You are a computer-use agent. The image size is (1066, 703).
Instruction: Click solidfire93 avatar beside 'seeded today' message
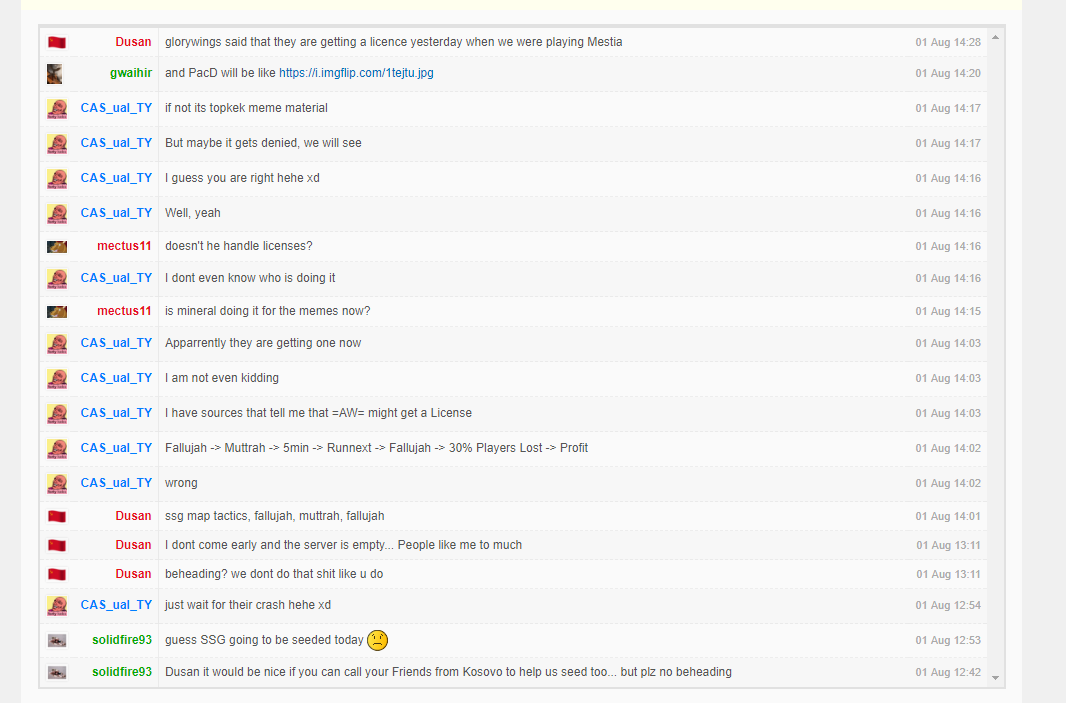[57, 640]
